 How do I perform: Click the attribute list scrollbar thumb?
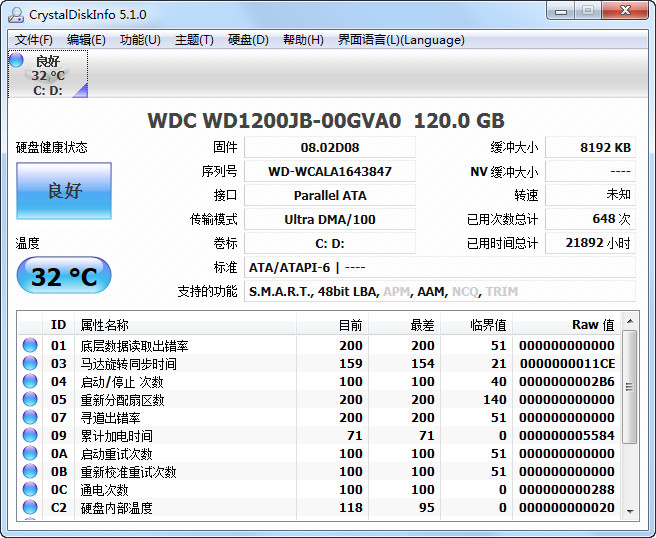630,387
